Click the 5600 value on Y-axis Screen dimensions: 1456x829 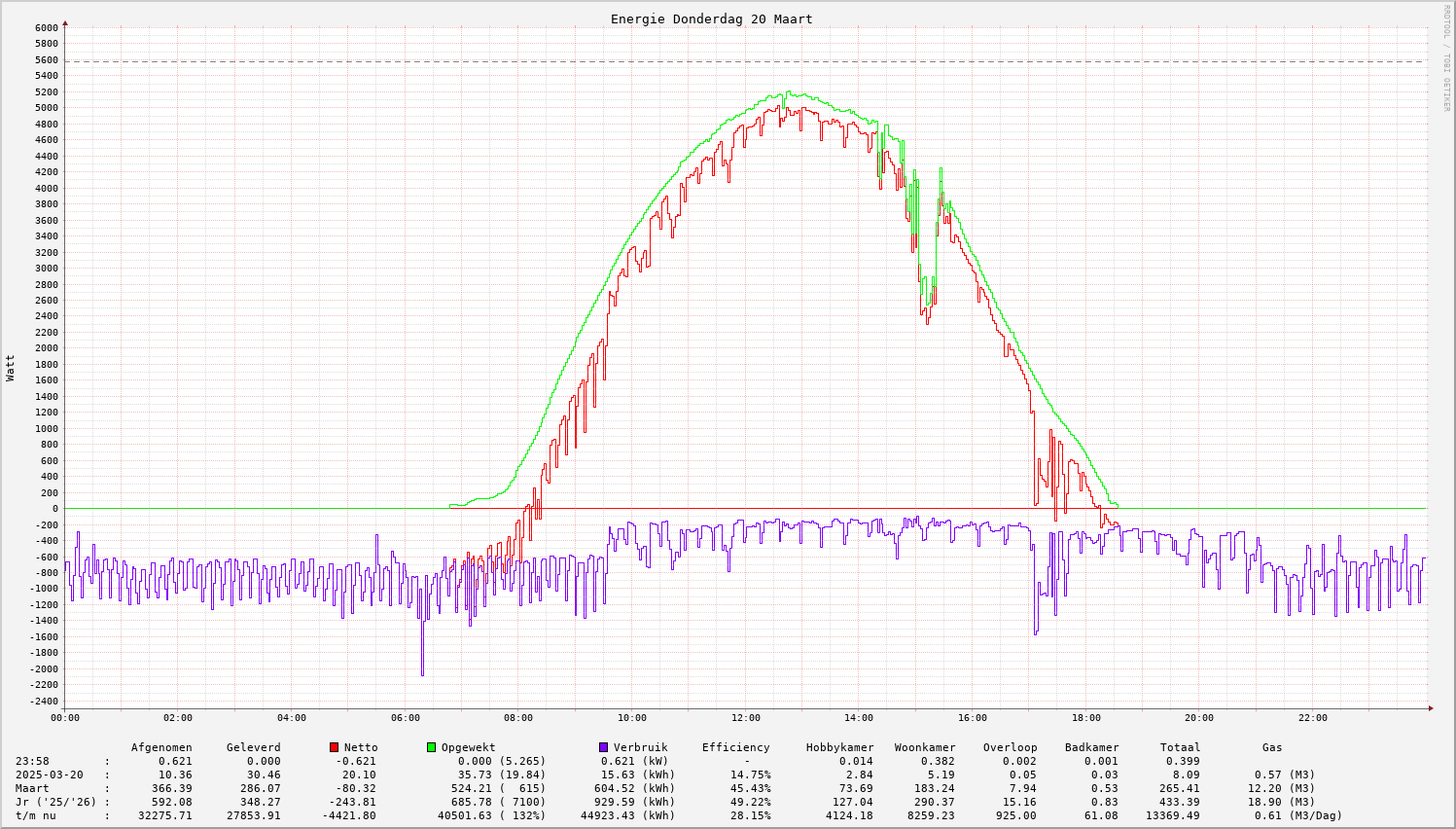point(47,60)
